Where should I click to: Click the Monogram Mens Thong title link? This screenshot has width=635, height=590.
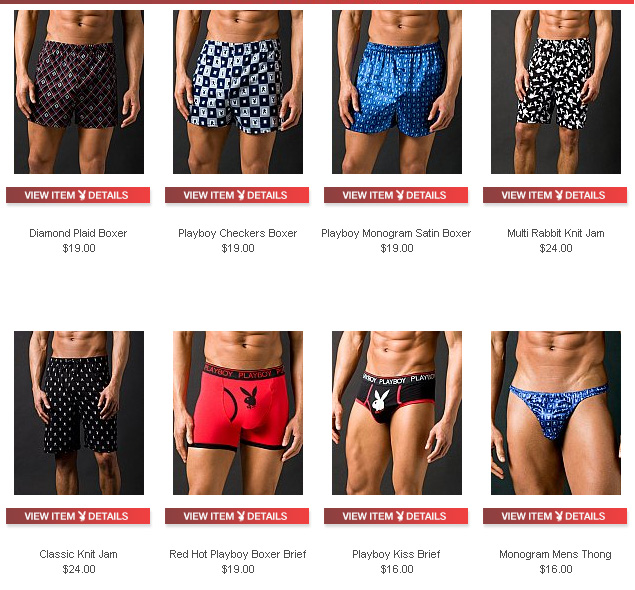(x=555, y=554)
